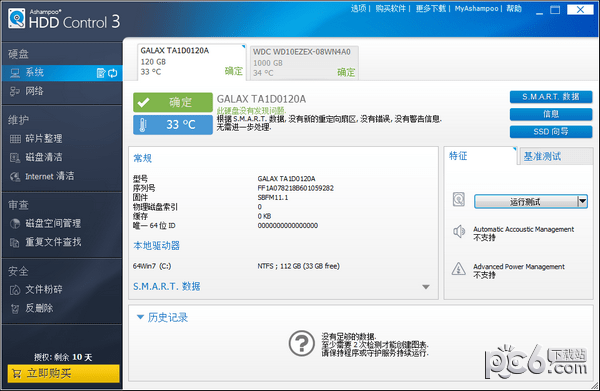Open Internet 清洁 tool
Screen dimensions: 600x391
[x=62, y=176]
